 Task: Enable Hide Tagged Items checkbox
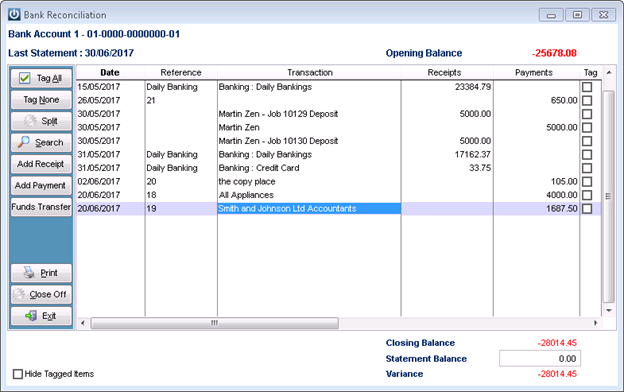pyautogui.click(x=18, y=374)
